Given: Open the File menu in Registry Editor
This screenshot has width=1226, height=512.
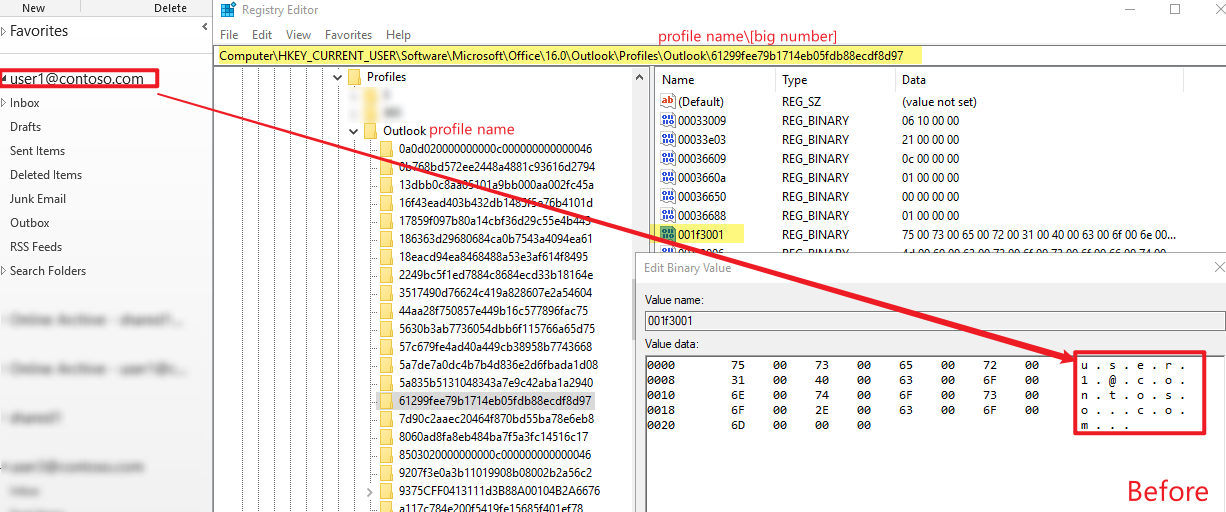Looking at the screenshot, I should point(229,35).
